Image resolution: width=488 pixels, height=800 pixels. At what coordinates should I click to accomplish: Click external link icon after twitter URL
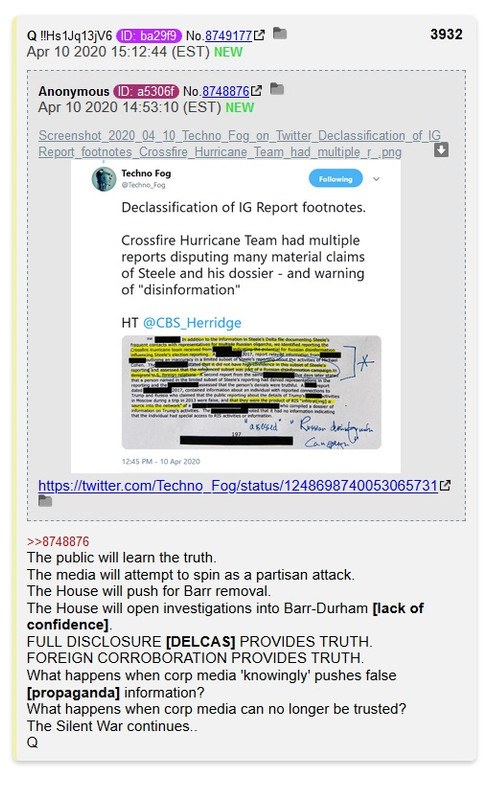[x=445, y=486]
